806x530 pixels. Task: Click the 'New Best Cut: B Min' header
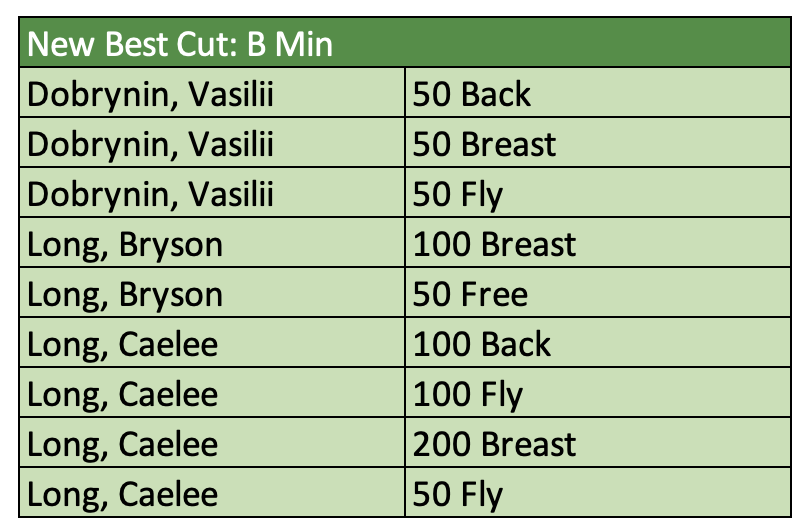click(x=180, y=44)
